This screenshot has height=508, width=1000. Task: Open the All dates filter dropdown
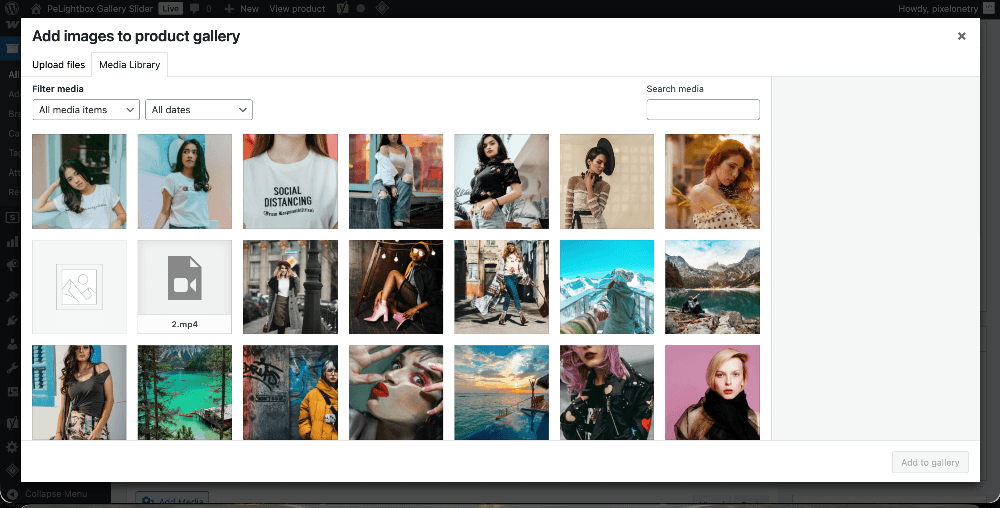point(198,110)
